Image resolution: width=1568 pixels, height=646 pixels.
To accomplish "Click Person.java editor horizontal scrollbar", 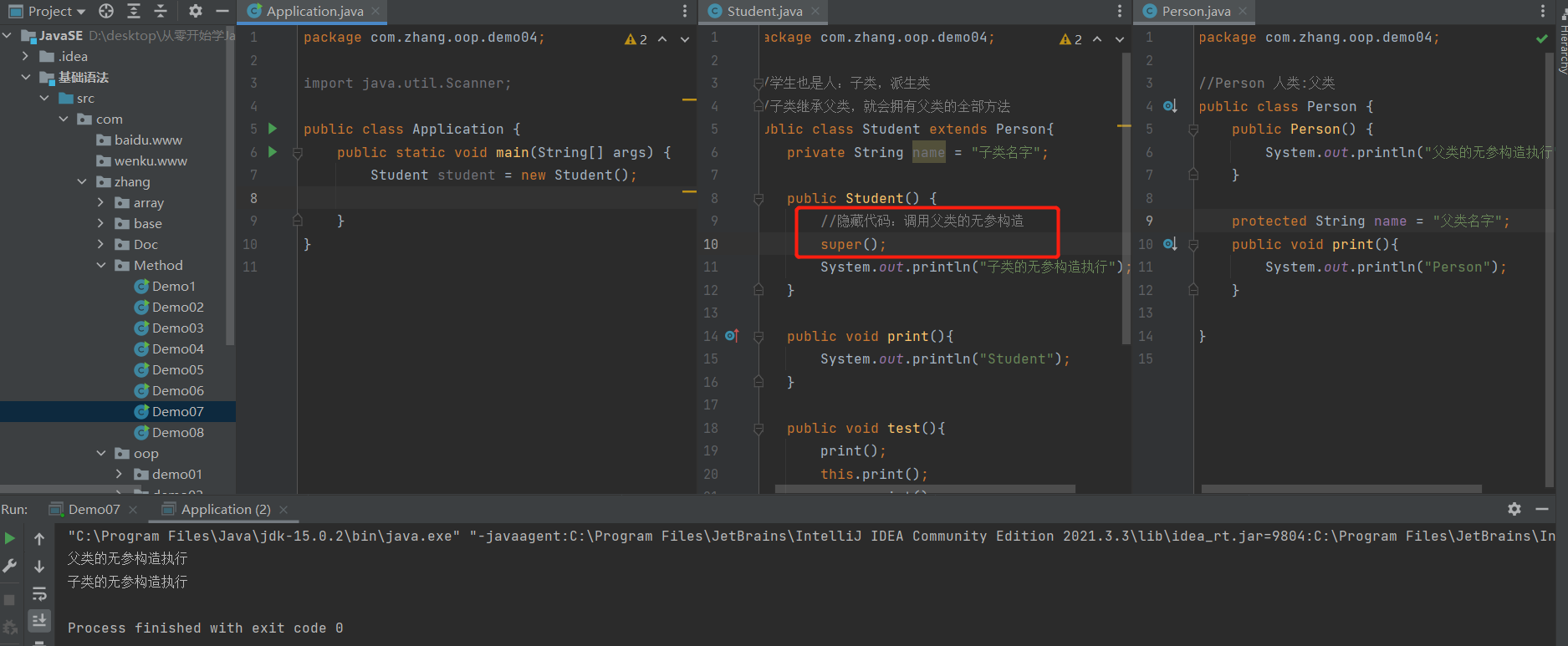I will 1341,489.
